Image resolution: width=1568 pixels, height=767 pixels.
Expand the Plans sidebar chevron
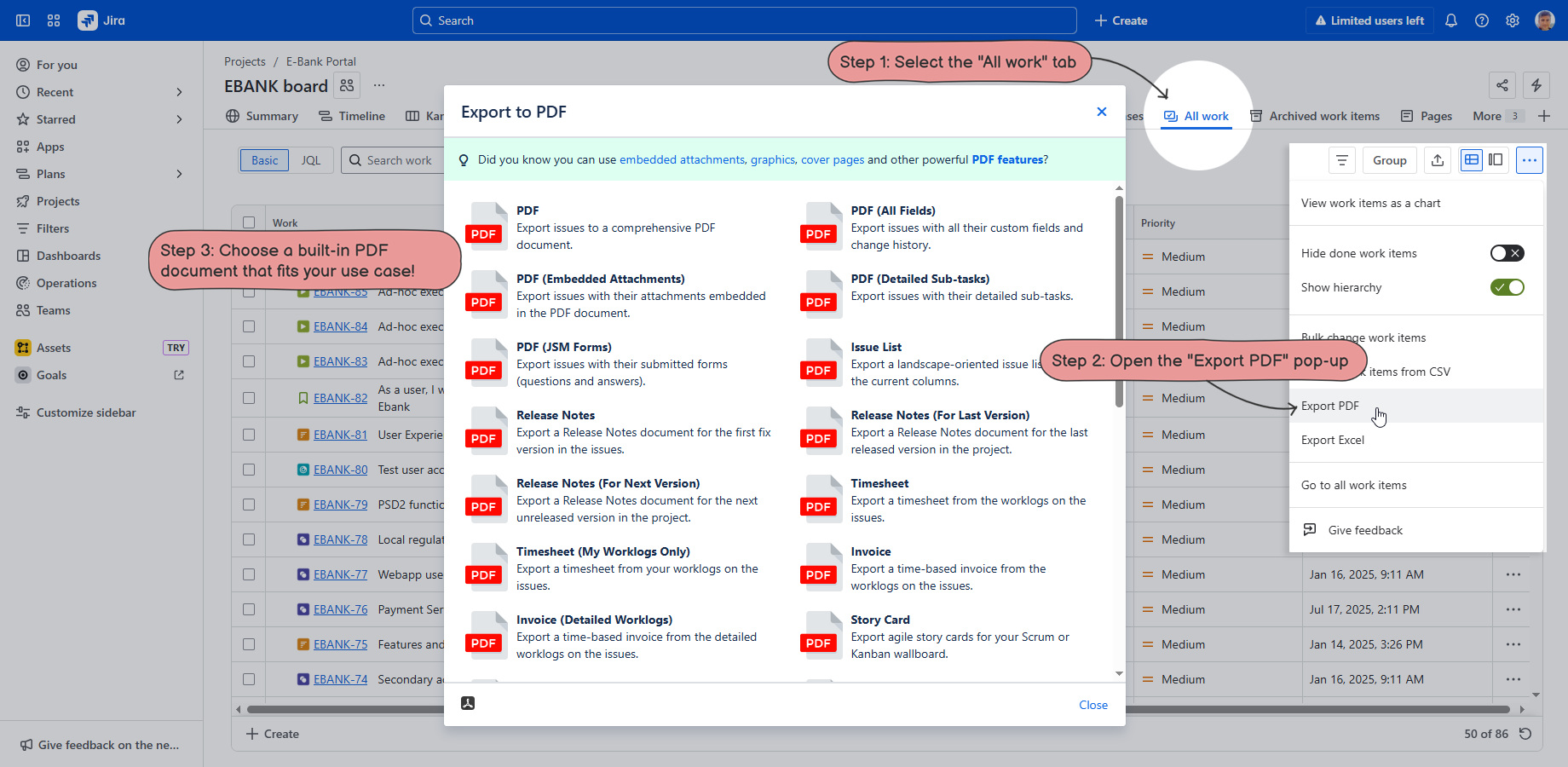click(x=179, y=174)
